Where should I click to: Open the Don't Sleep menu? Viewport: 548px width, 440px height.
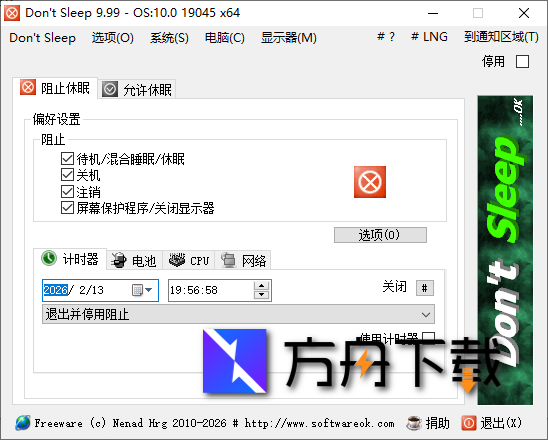42,37
